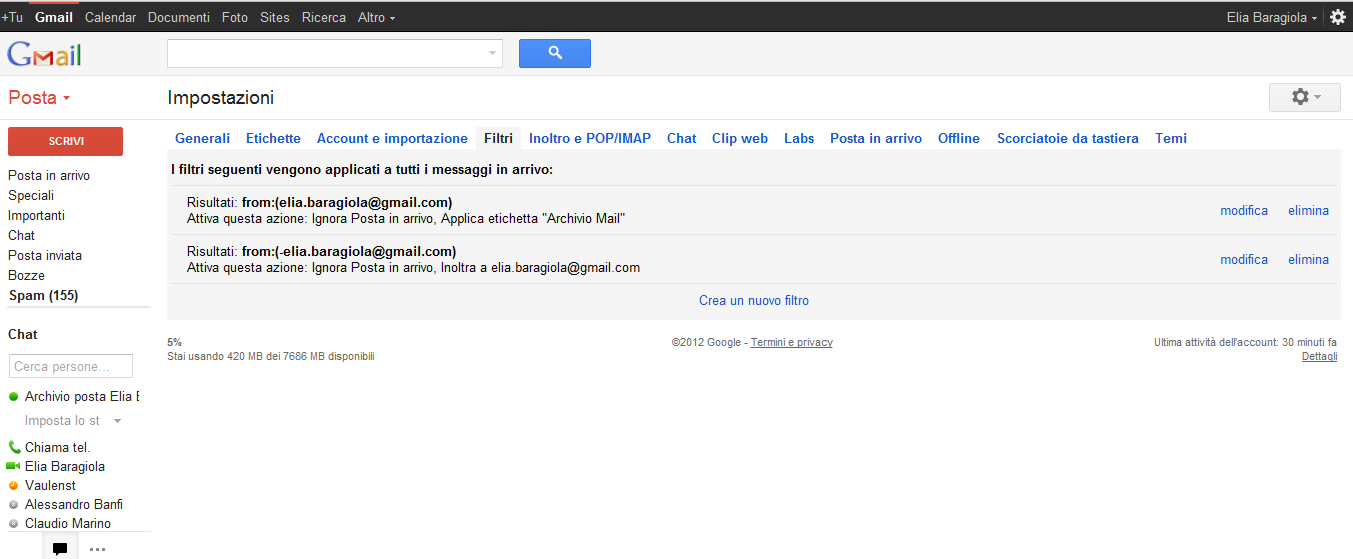The image size is (1353, 559).
Task: Open the Clip web settings tab
Action: tap(740, 138)
